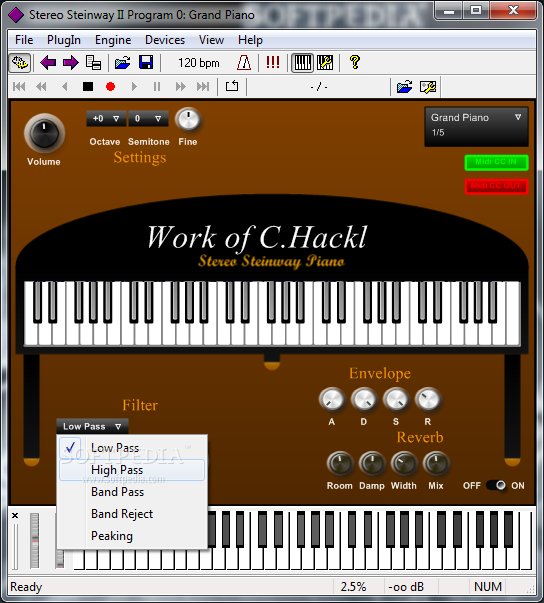Viewport: 544px width, 603px height.
Task: Click the next program purple right arrow
Action: (71, 62)
